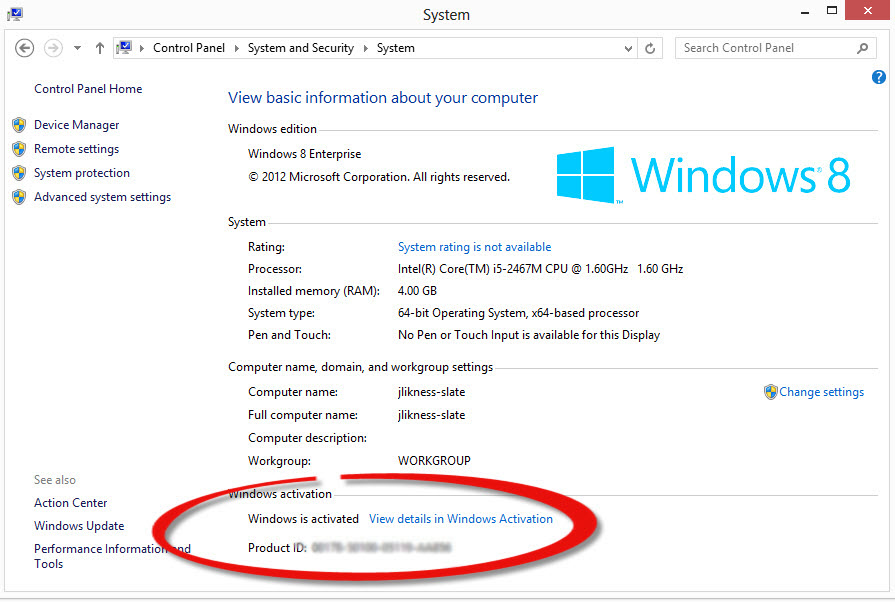This screenshot has width=895, height=604.
Task: Select the 4.00 GB installed memory value
Action: click(417, 291)
